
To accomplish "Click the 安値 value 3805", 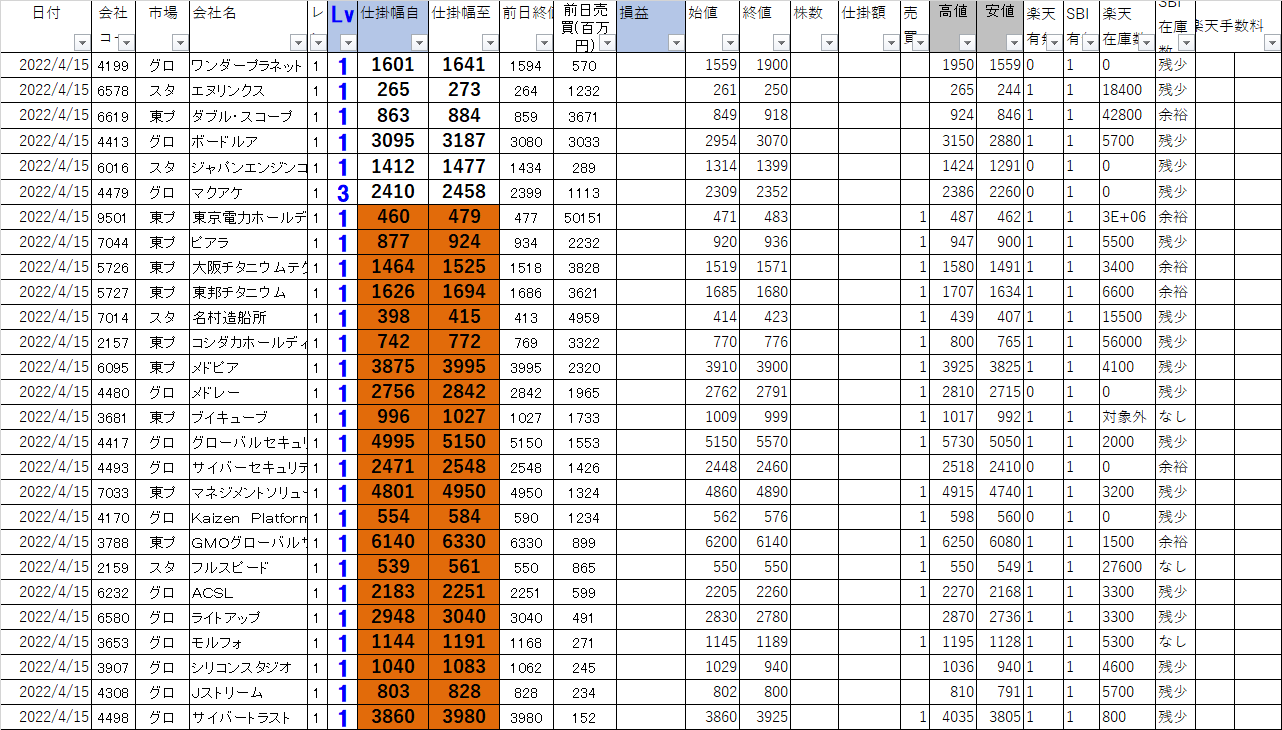I will [x=1000, y=717].
